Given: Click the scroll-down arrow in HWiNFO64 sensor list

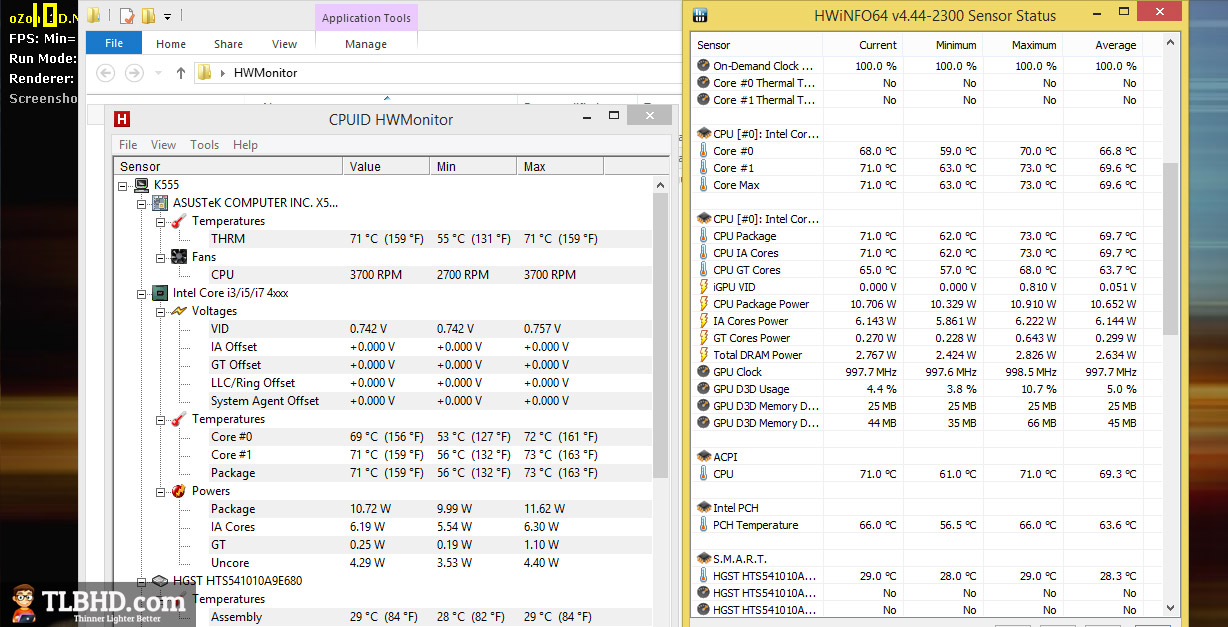Looking at the screenshot, I should [x=1170, y=609].
